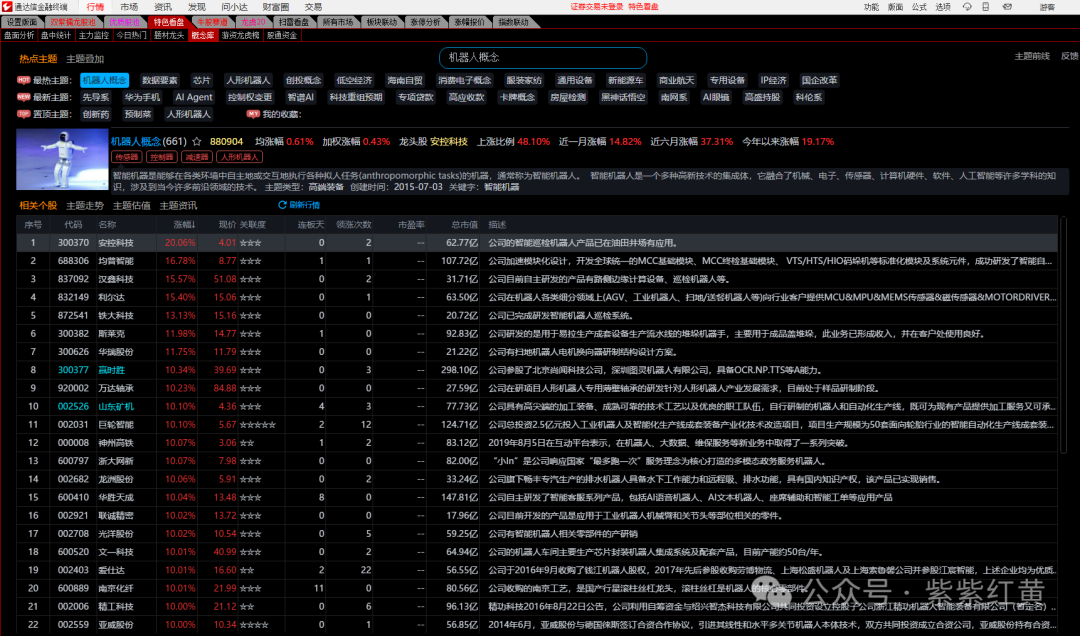Open the 公式 menu at top right
Screen dimensions: 1080x636
tap(919, 7)
